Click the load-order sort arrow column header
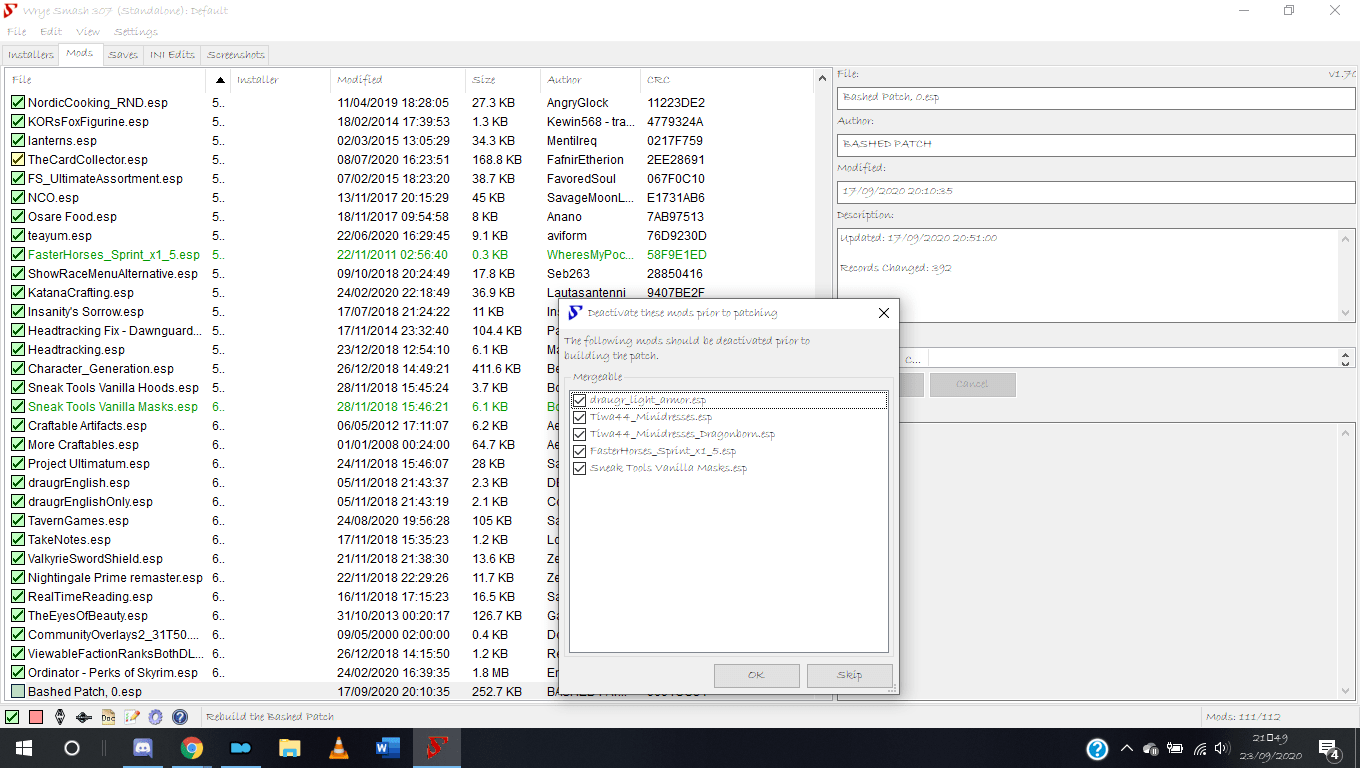This screenshot has height=768, width=1360. tap(219, 79)
